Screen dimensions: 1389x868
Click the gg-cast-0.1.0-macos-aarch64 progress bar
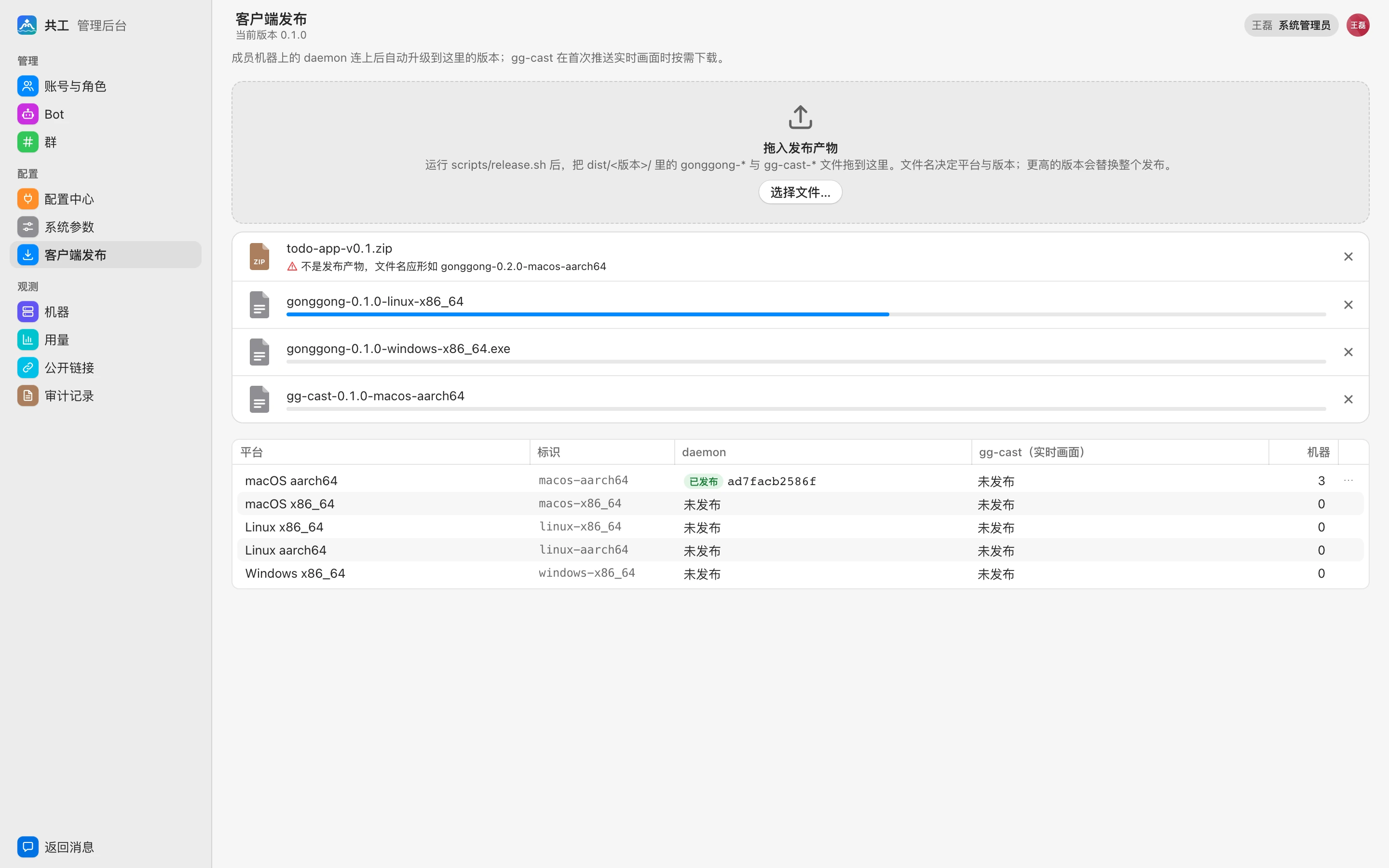click(806, 409)
